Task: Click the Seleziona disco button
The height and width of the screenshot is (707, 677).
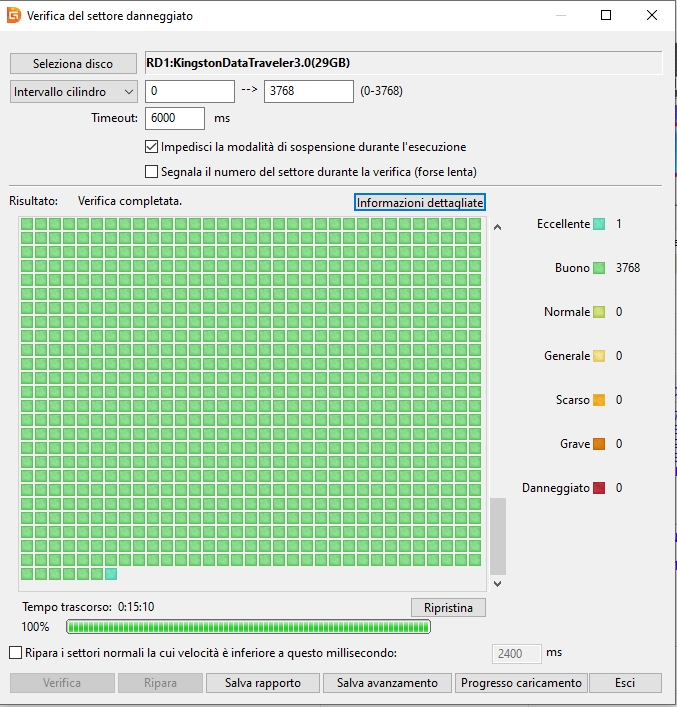Action: pyautogui.click(x=73, y=64)
